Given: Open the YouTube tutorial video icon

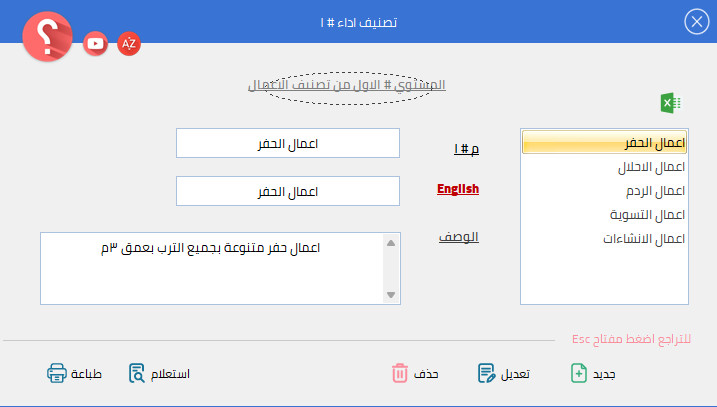Looking at the screenshot, I should 96,43.
